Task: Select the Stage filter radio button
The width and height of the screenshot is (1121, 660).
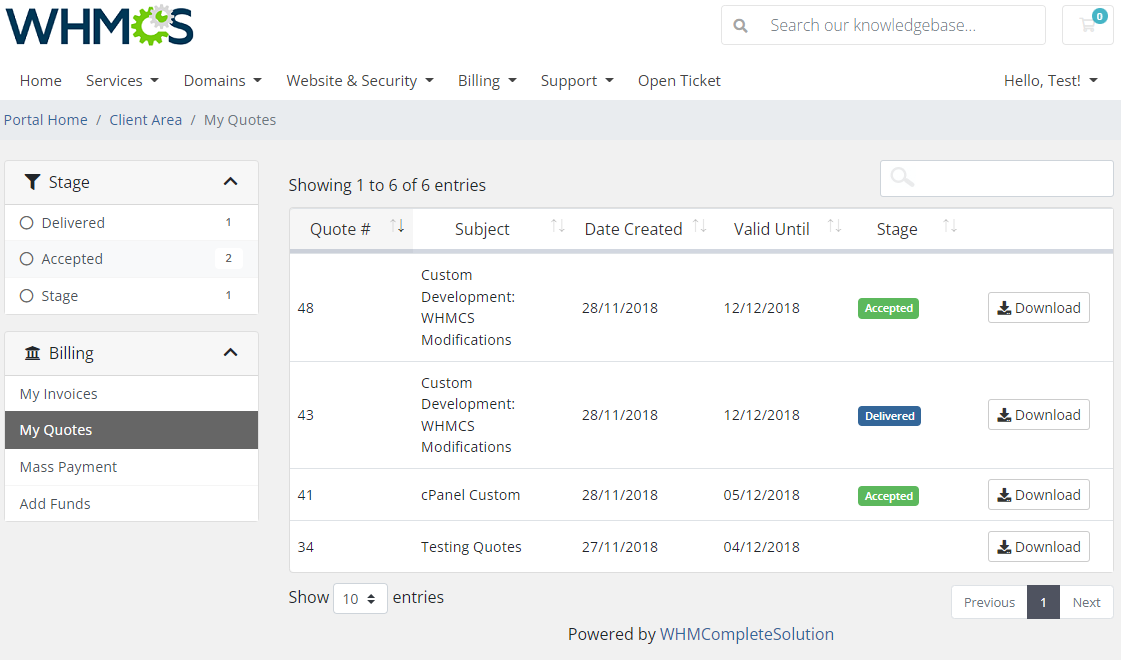Action: 26,295
